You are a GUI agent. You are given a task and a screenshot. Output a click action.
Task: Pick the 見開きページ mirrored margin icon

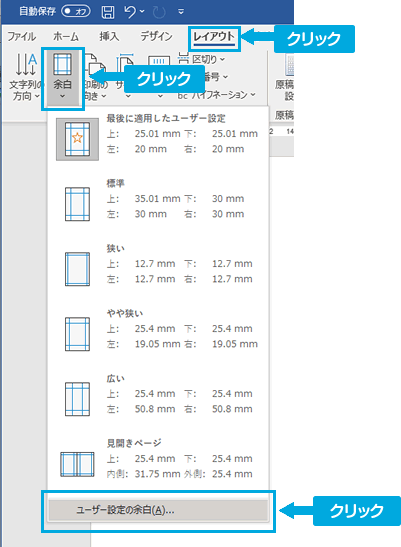77,464
